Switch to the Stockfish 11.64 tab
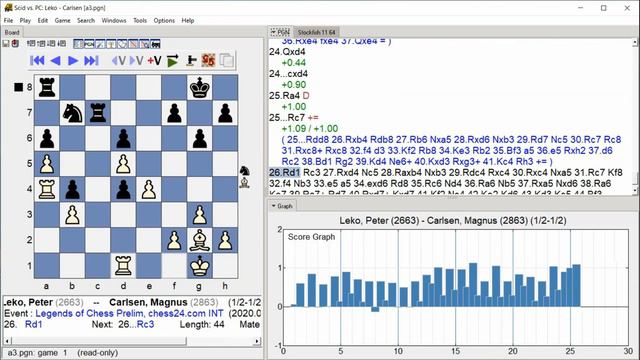 (316, 32)
